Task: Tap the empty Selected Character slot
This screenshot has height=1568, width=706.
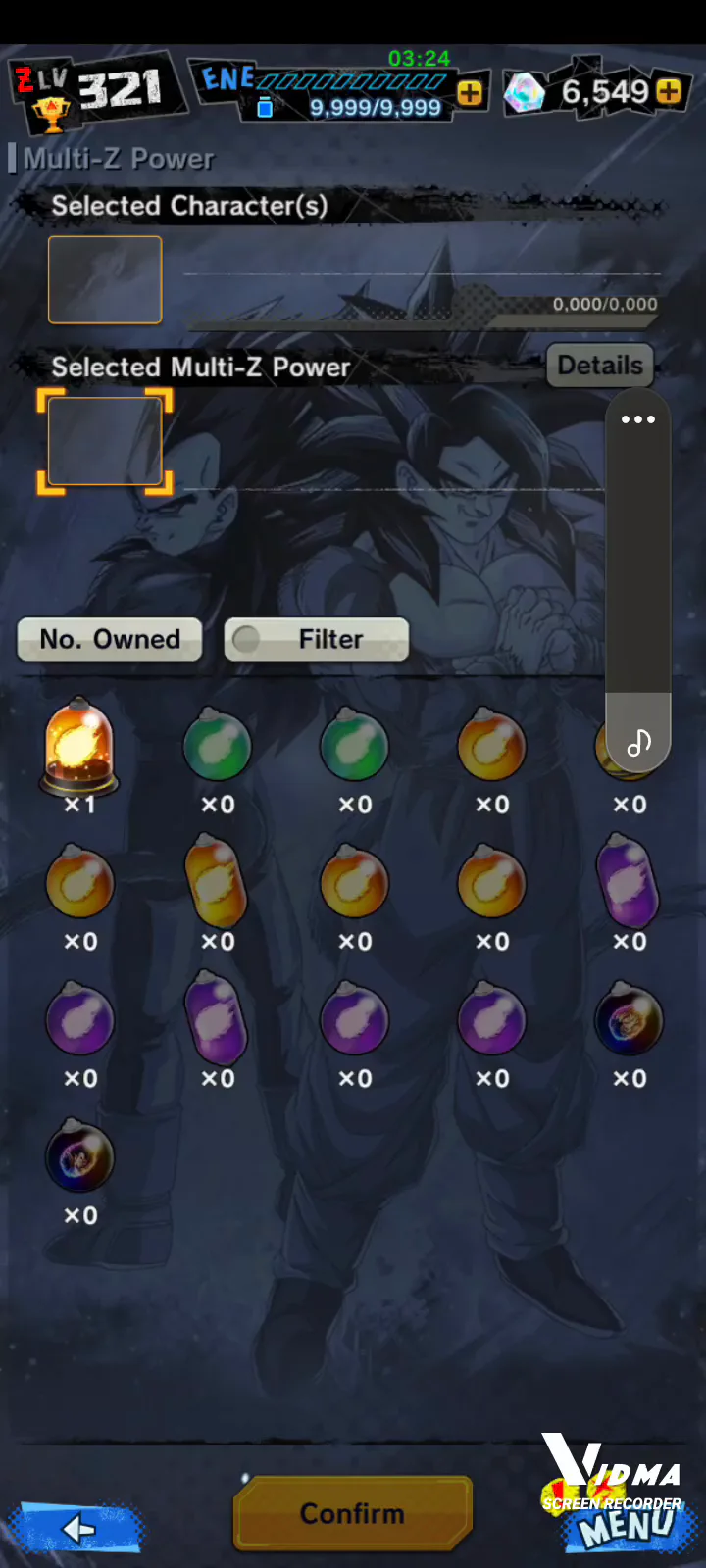Action: click(x=105, y=279)
